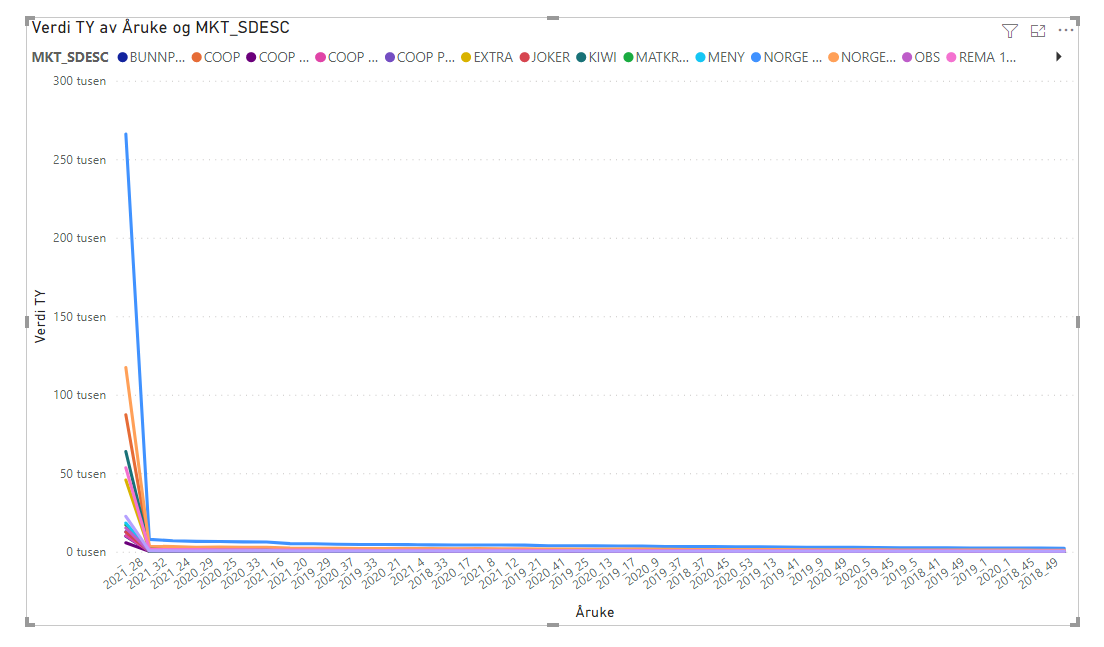Screen dimensions: 1104x647
Task: Highlight the KIWI series in the legend
Action: (x=596, y=58)
